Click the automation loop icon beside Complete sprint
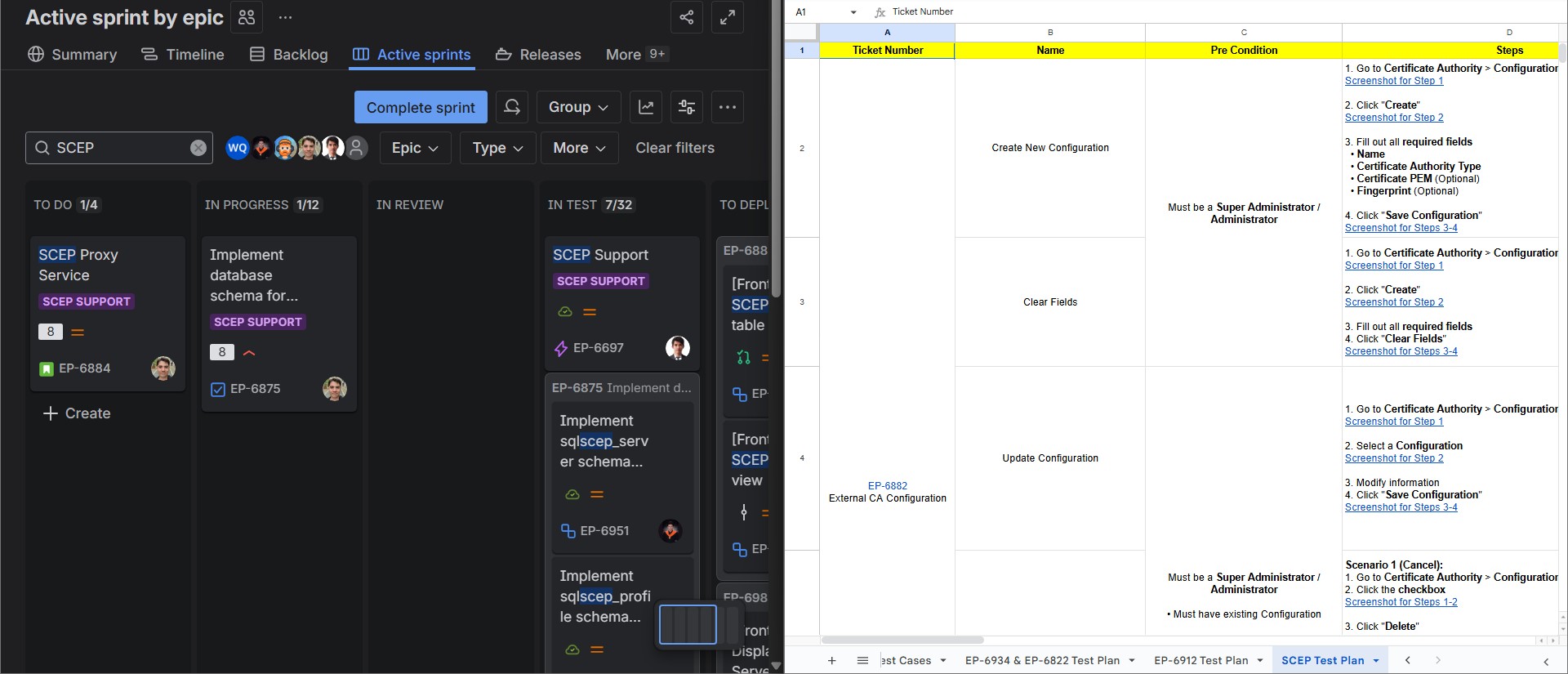The height and width of the screenshot is (674, 1568). click(x=512, y=107)
